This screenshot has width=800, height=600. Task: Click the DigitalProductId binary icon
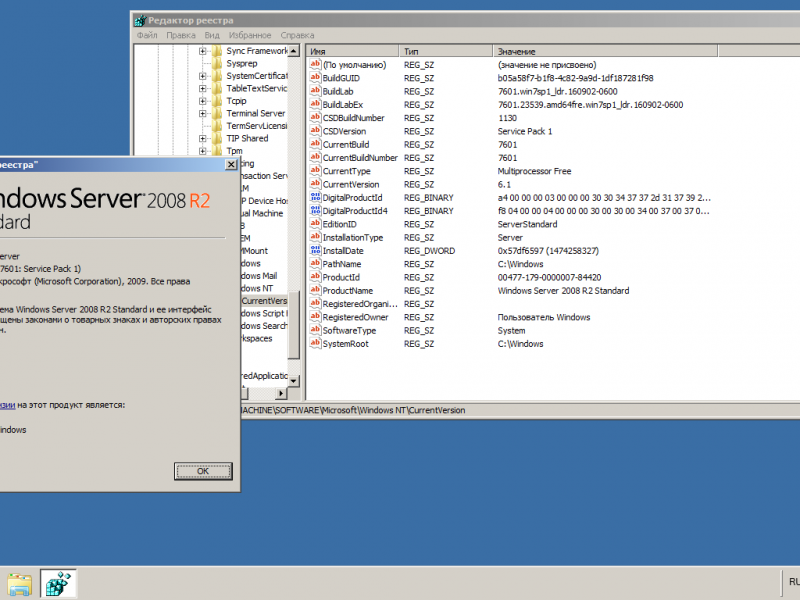click(315, 197)
